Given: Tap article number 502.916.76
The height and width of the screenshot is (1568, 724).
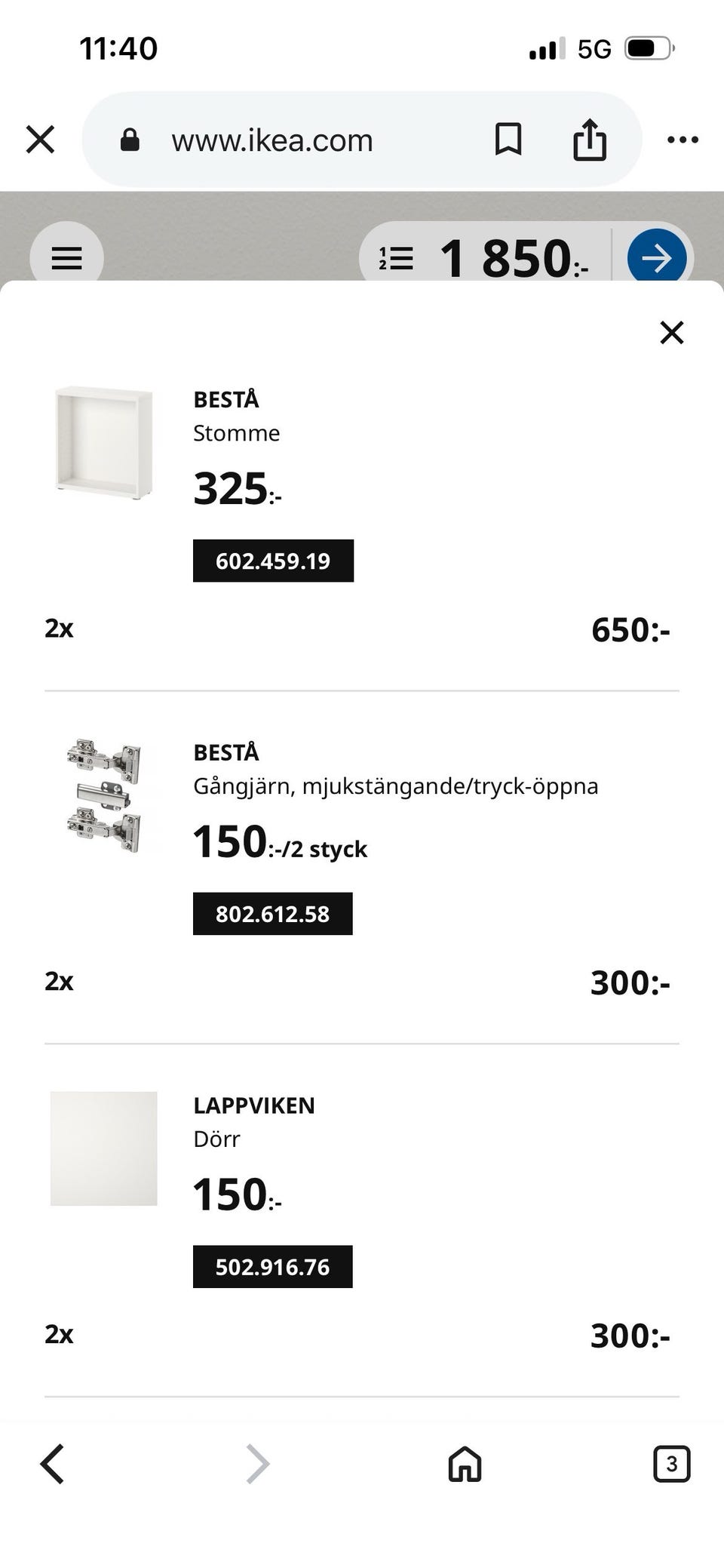Looking at the screenshot, I should (x=272, y=1266).
